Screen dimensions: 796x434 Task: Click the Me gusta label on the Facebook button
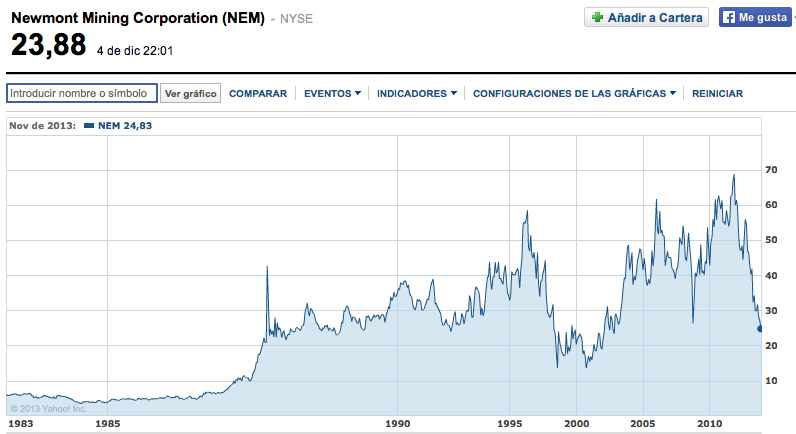coord(762,17)
